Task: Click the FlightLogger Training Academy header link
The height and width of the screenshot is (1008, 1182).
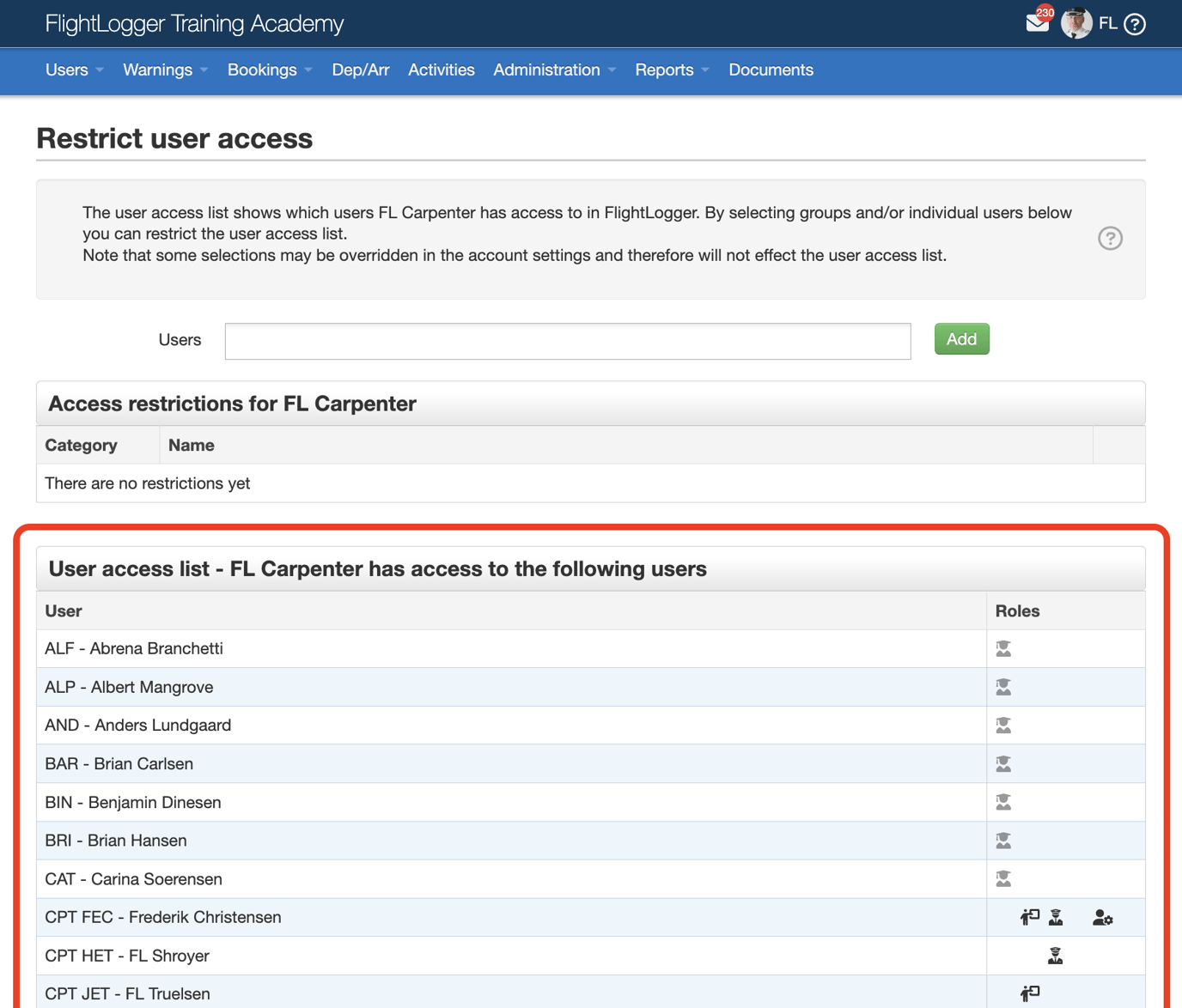Action: pos(193,23)
